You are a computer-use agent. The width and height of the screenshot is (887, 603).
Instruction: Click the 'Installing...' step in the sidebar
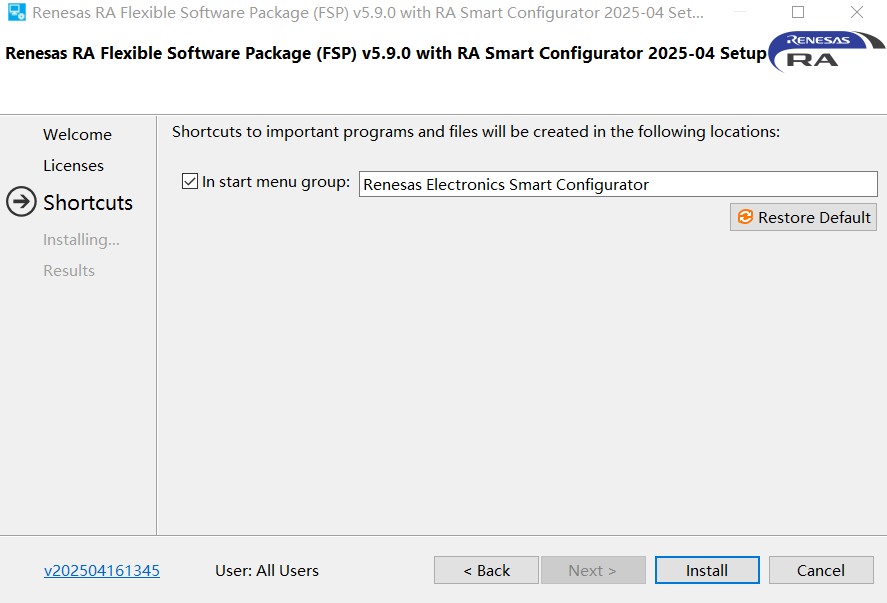point(81,240)
